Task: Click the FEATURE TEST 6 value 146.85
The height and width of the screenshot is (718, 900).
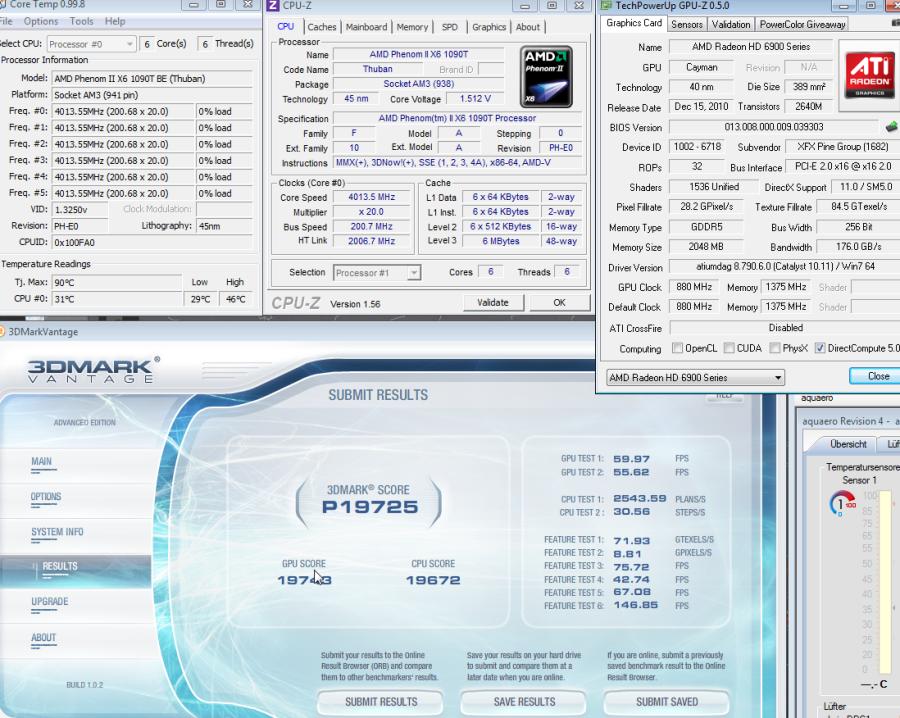Action: tap(635, 605)
